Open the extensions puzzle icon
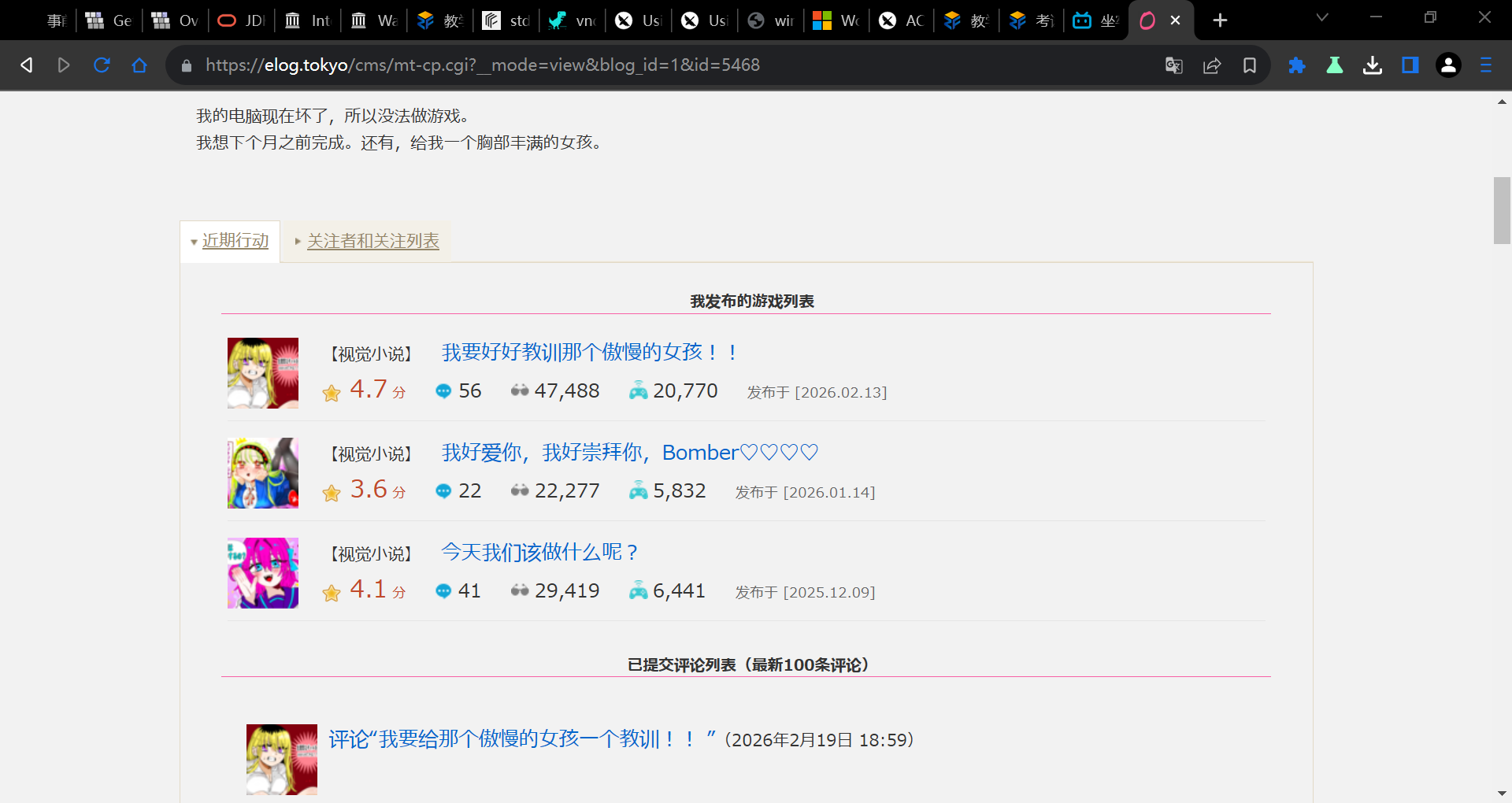 (1297, 65)
